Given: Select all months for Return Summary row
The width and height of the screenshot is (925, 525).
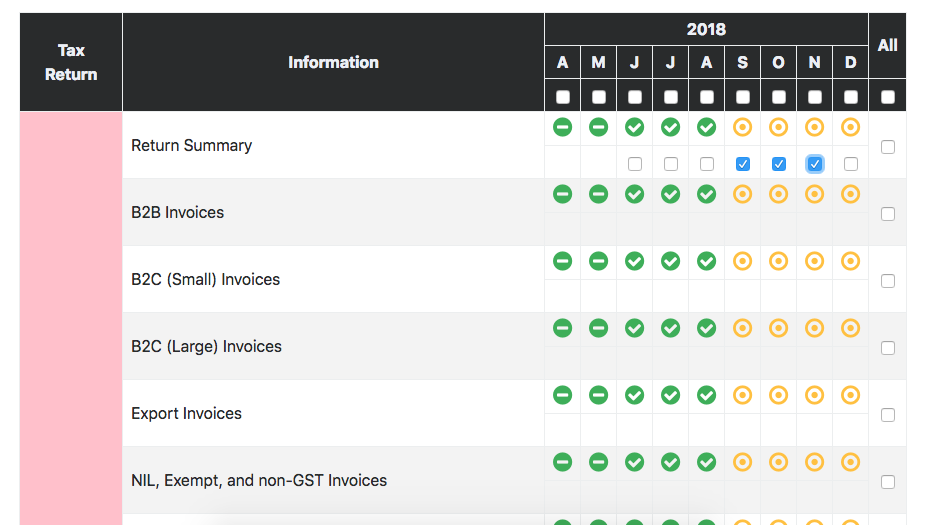Looking at the screenshot, I should (888, 147).
